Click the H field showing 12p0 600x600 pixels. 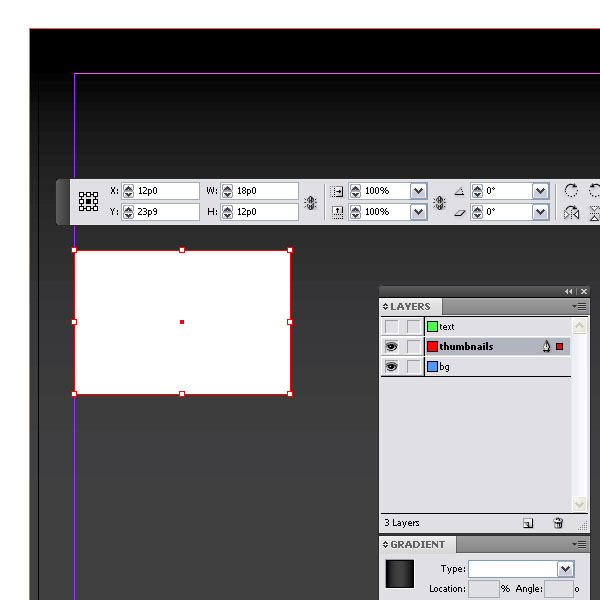(x=266, y=212)
